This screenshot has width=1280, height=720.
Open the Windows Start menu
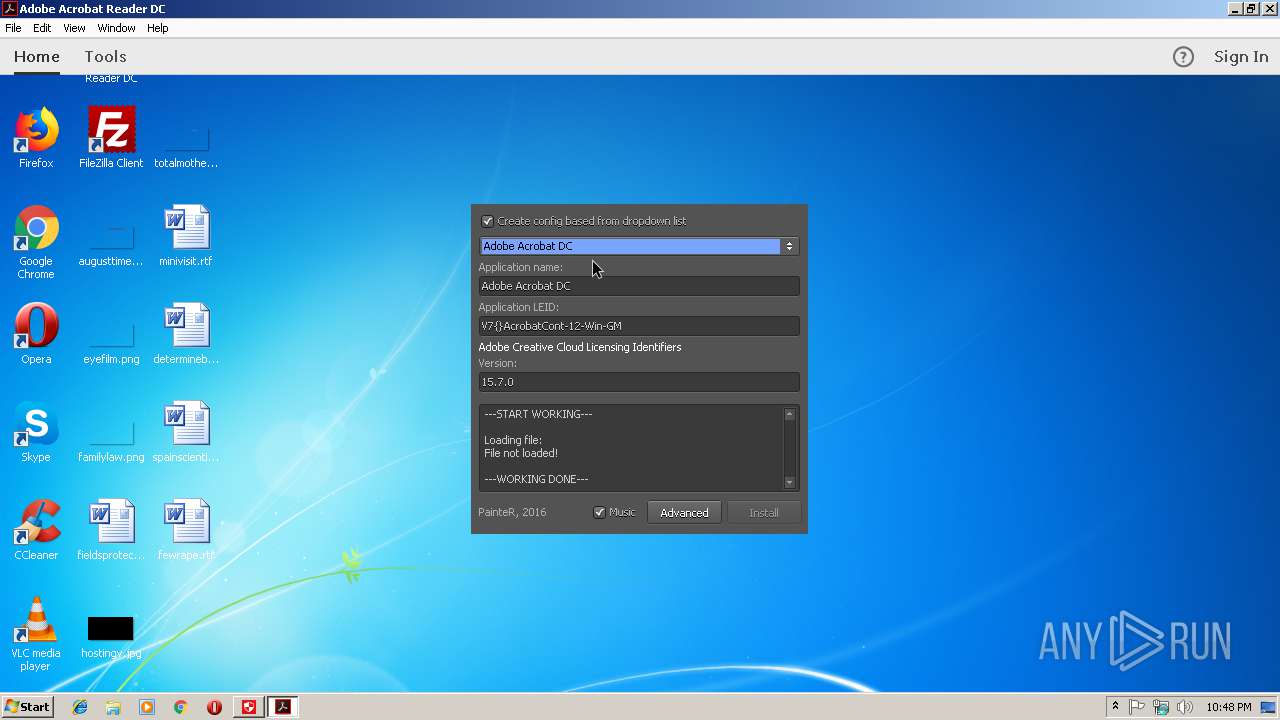coord(27,707)
